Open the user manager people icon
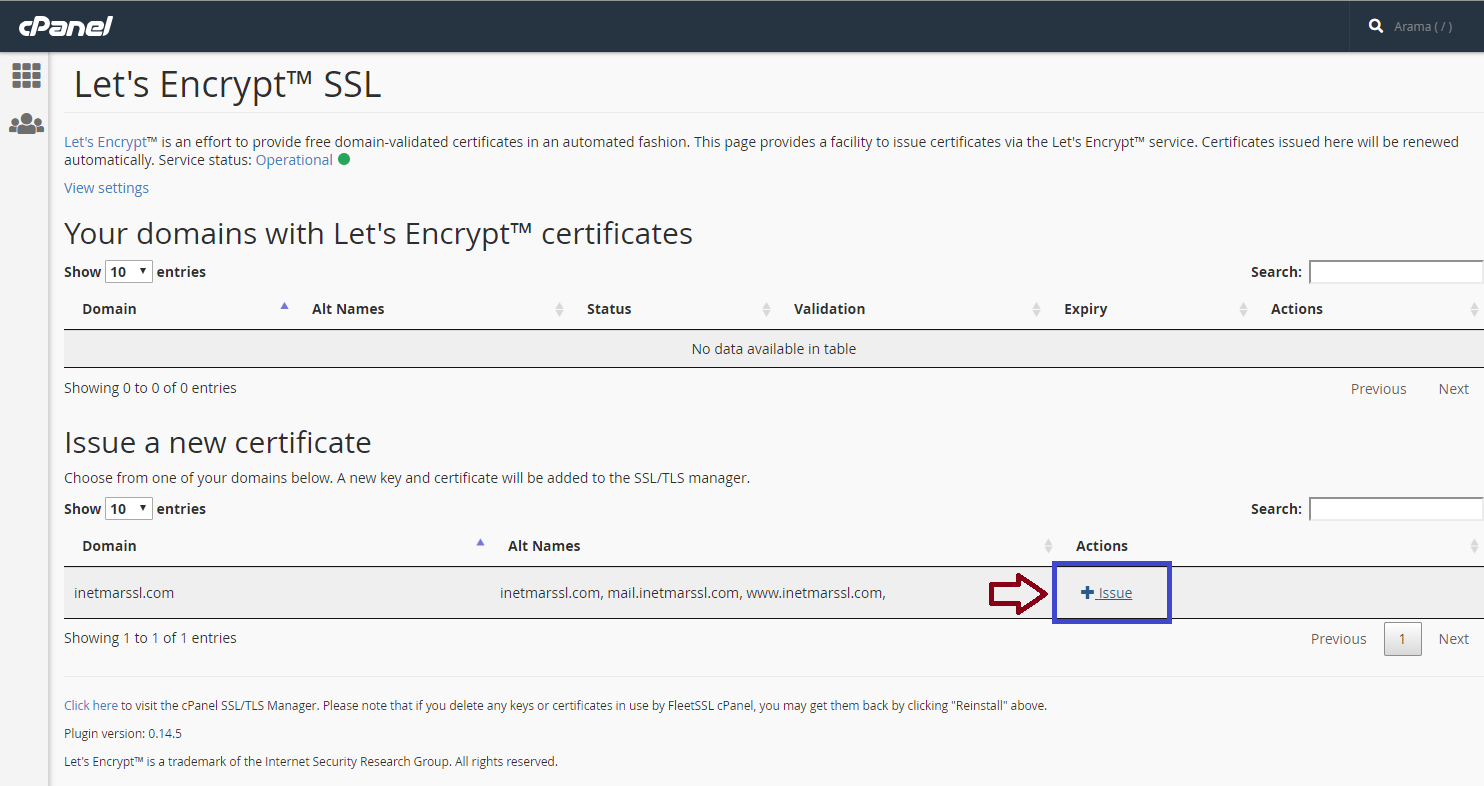Image resolution: width=1484 pixels, height=786 pixels. (x=26, y=124)
